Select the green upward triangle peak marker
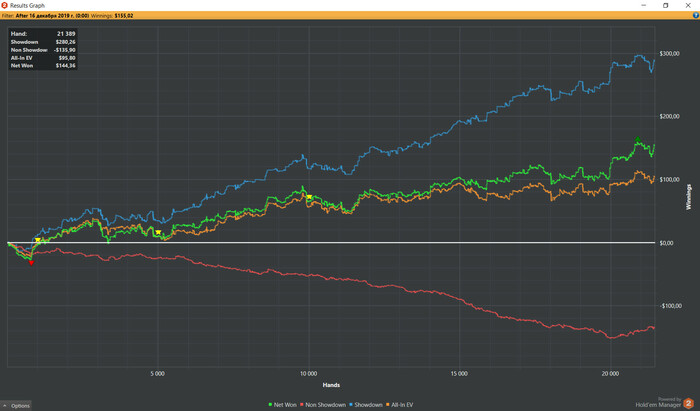 click(x=638, y=140)
